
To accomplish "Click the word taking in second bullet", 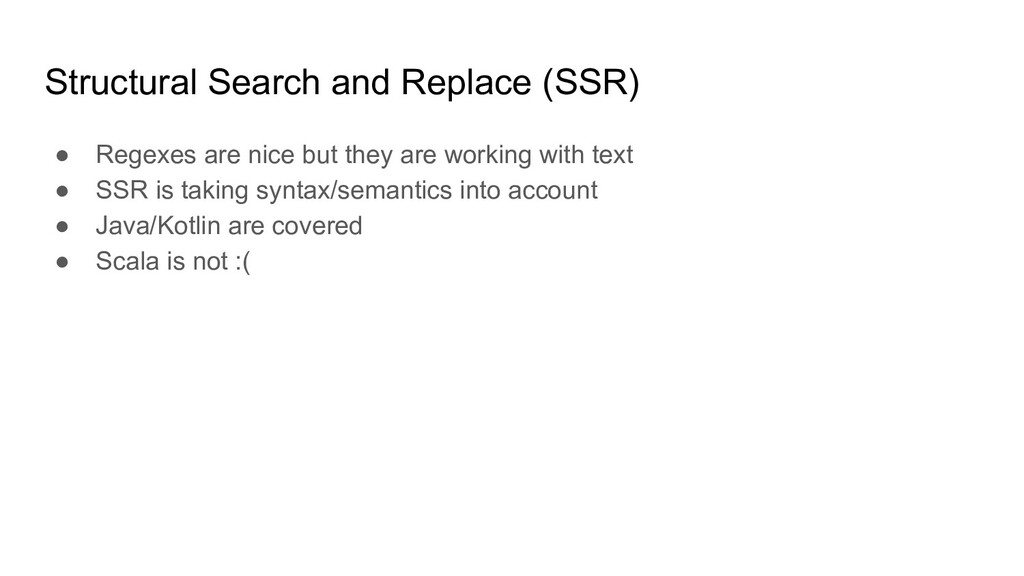I will pos(215,191).
